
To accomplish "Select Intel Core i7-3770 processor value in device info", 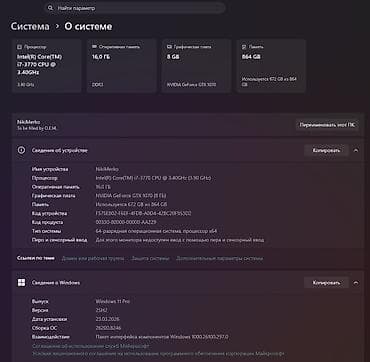I will [153, 178].
